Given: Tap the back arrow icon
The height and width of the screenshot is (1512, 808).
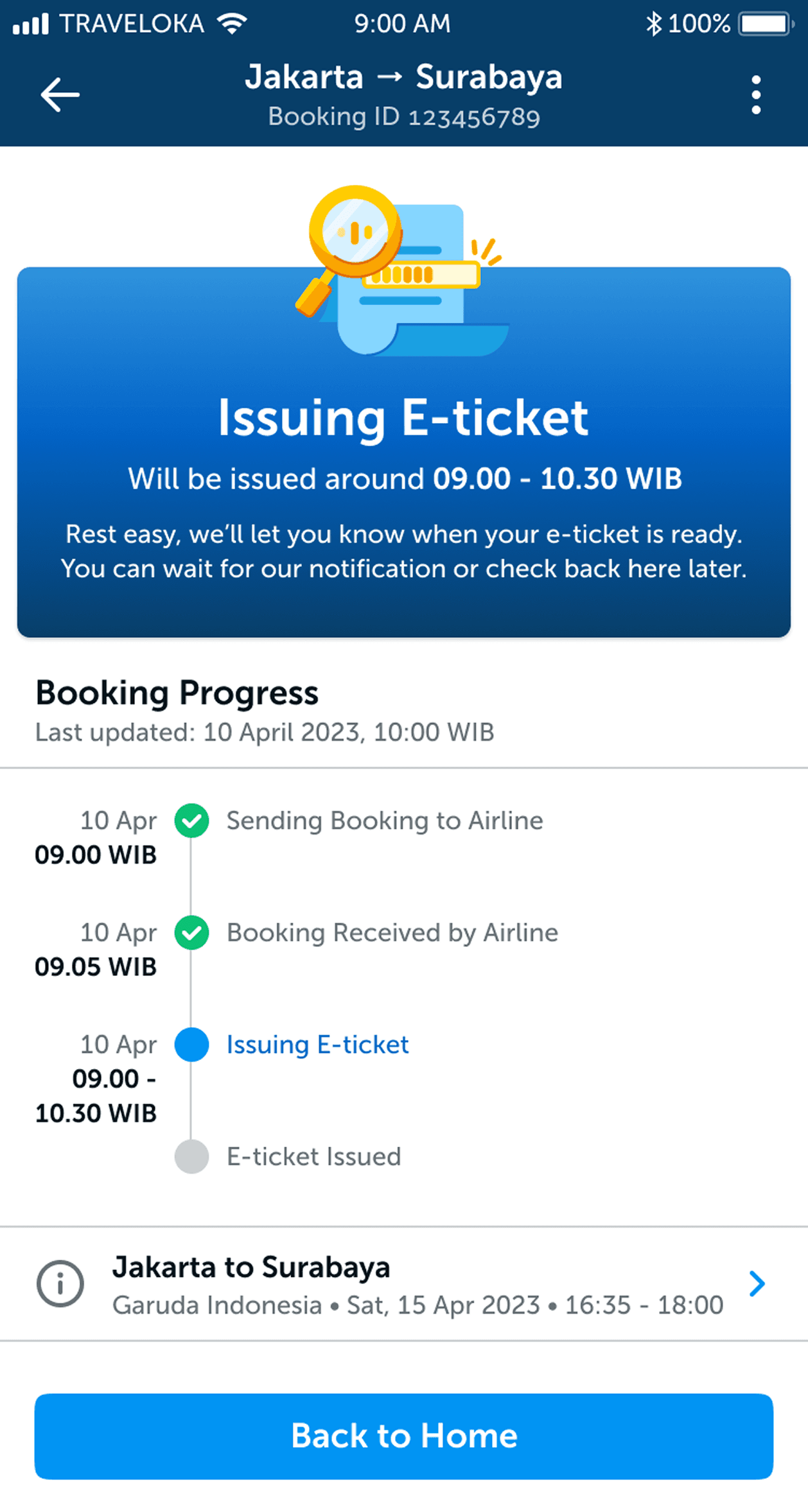Looking at the screenshot, I should tap(60, 95).
